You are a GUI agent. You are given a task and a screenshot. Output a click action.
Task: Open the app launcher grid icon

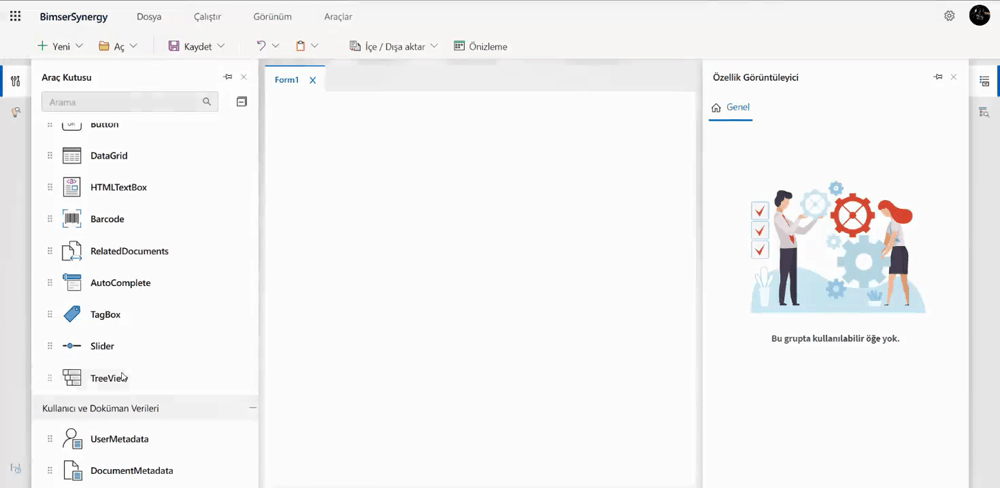click(x=15, y=16)
